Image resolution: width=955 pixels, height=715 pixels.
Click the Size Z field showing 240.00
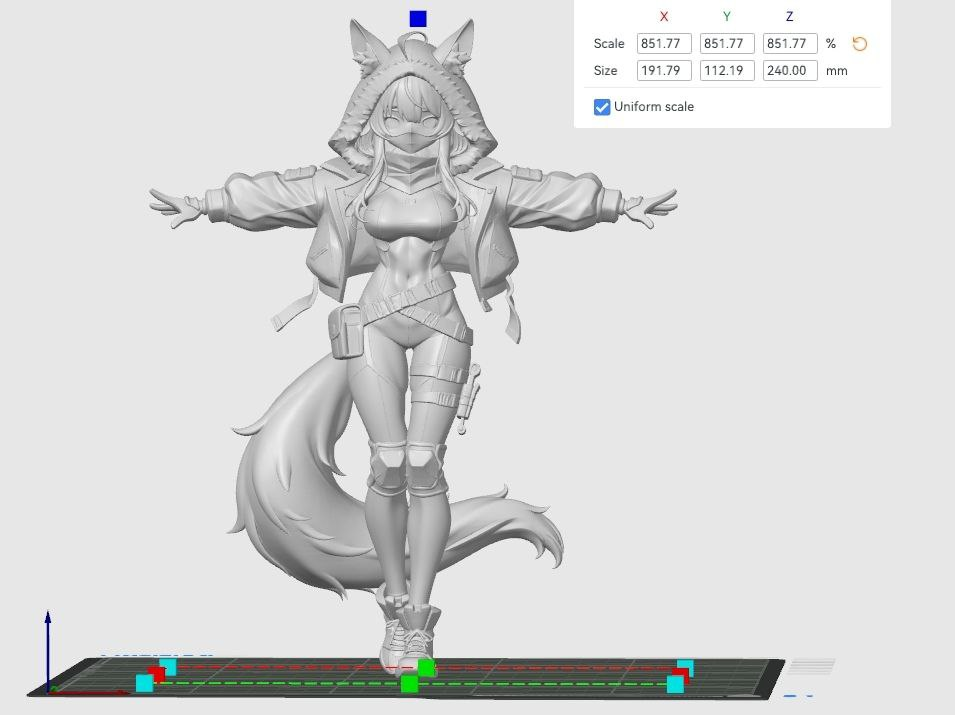(x=790, y=71)
